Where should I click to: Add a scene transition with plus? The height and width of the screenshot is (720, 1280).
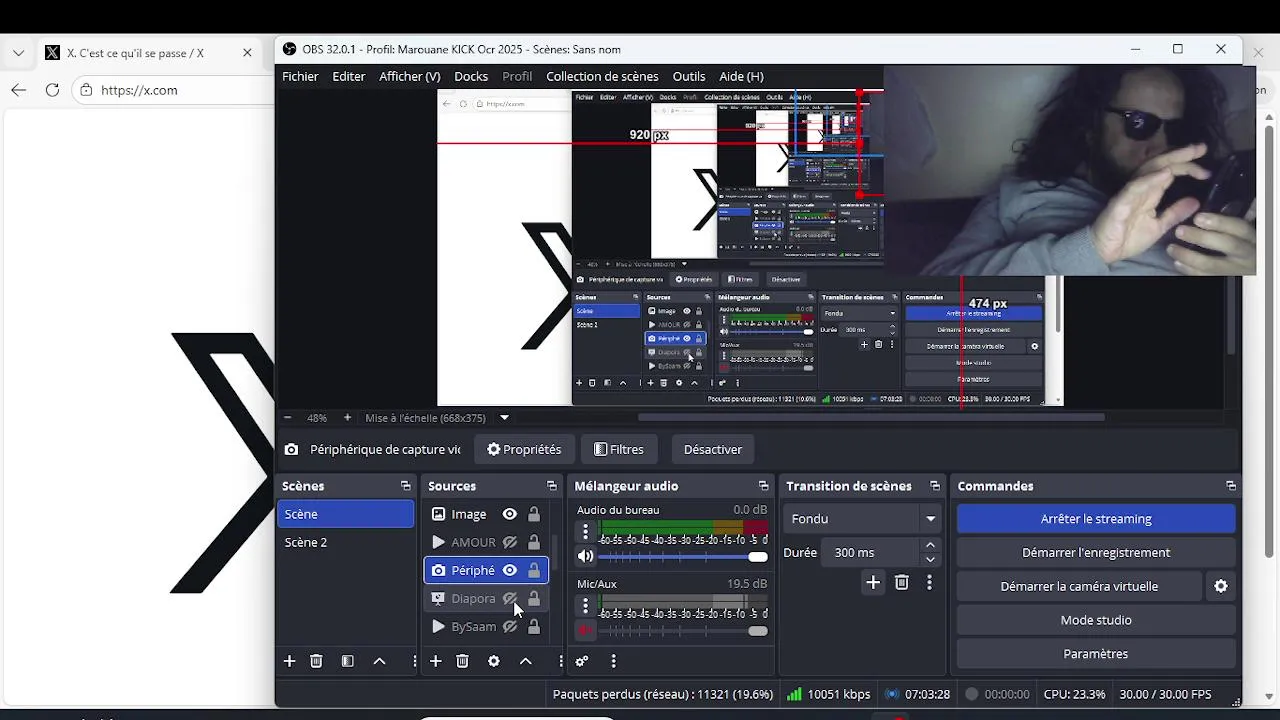point(873,582)
